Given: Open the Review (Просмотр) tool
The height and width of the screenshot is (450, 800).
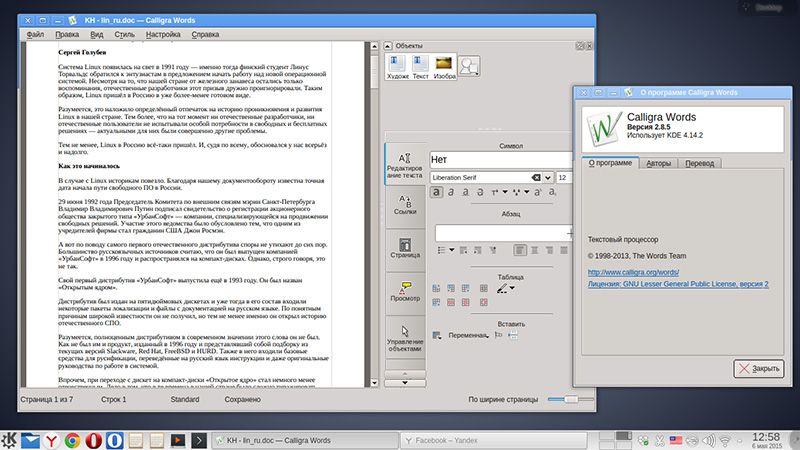Looking at the screenshot, I should 405,292.
